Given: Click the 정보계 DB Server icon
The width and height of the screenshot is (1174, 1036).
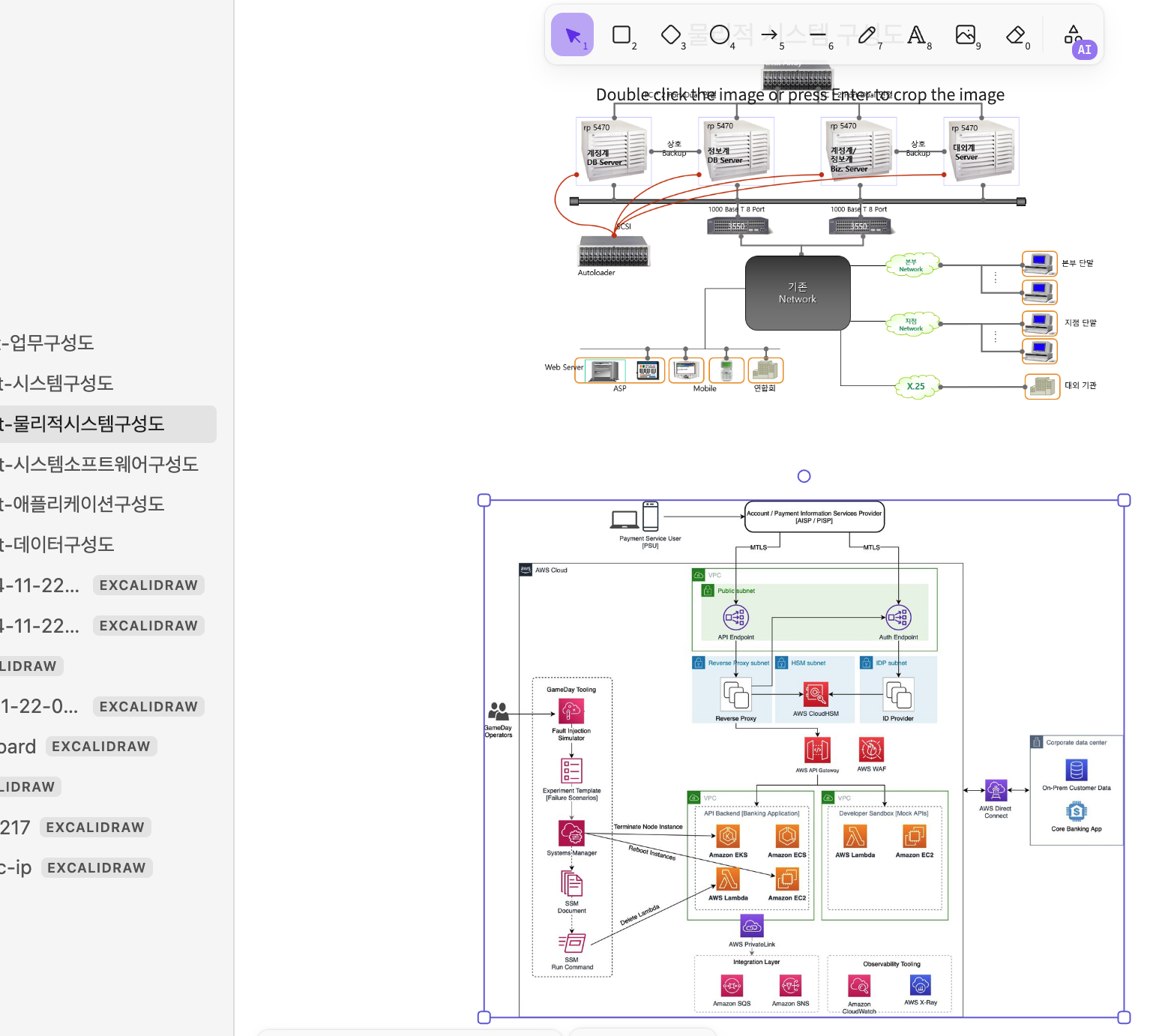Looking at the screenshot, I should [736, 151].
